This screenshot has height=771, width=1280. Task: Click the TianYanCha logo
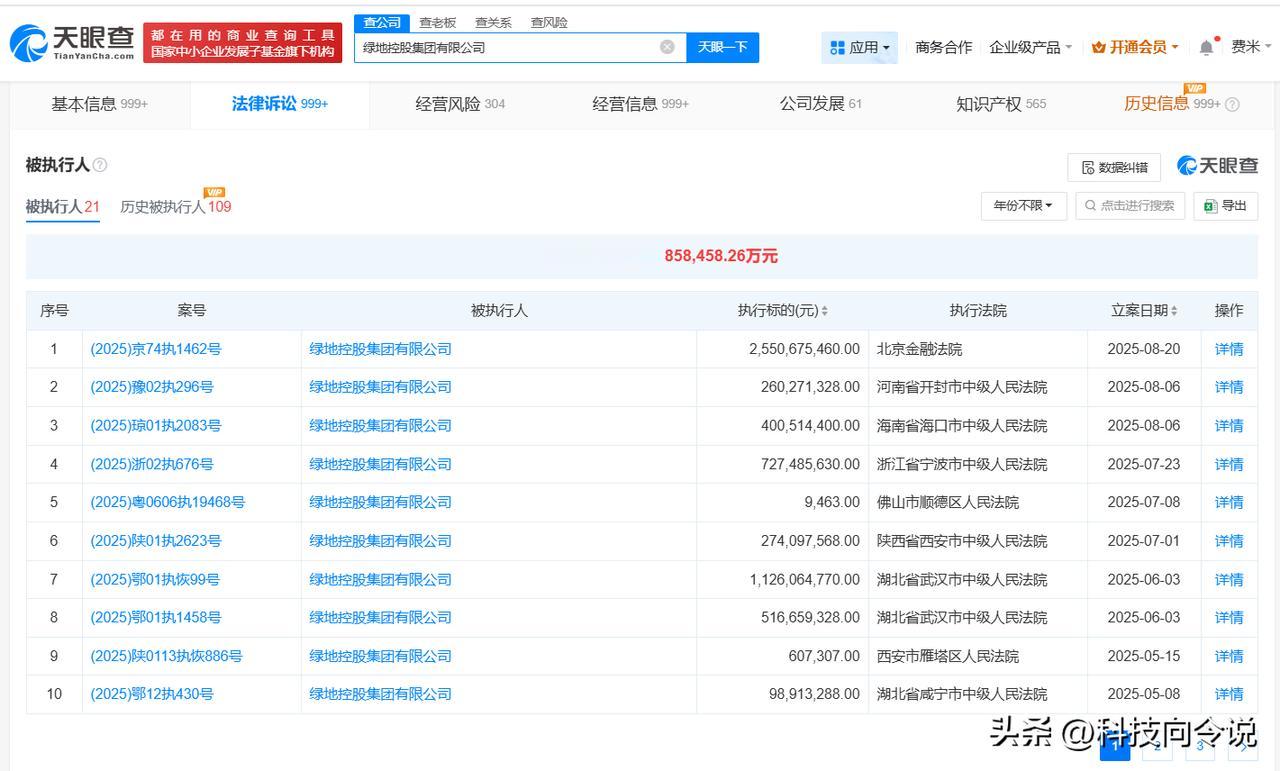point(72,42)
